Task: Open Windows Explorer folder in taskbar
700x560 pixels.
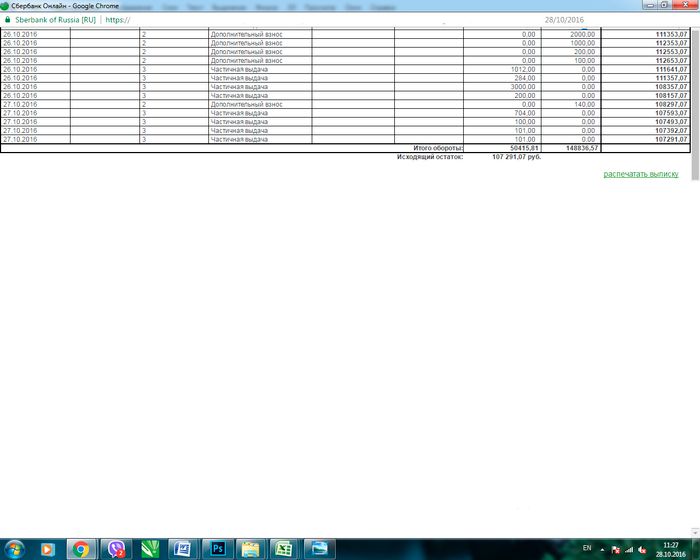Action: 251,549
